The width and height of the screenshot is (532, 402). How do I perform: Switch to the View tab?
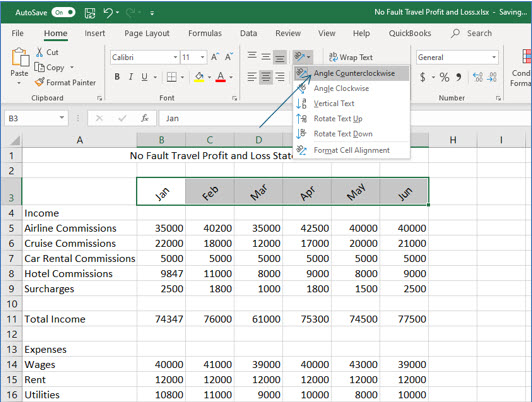326,33
